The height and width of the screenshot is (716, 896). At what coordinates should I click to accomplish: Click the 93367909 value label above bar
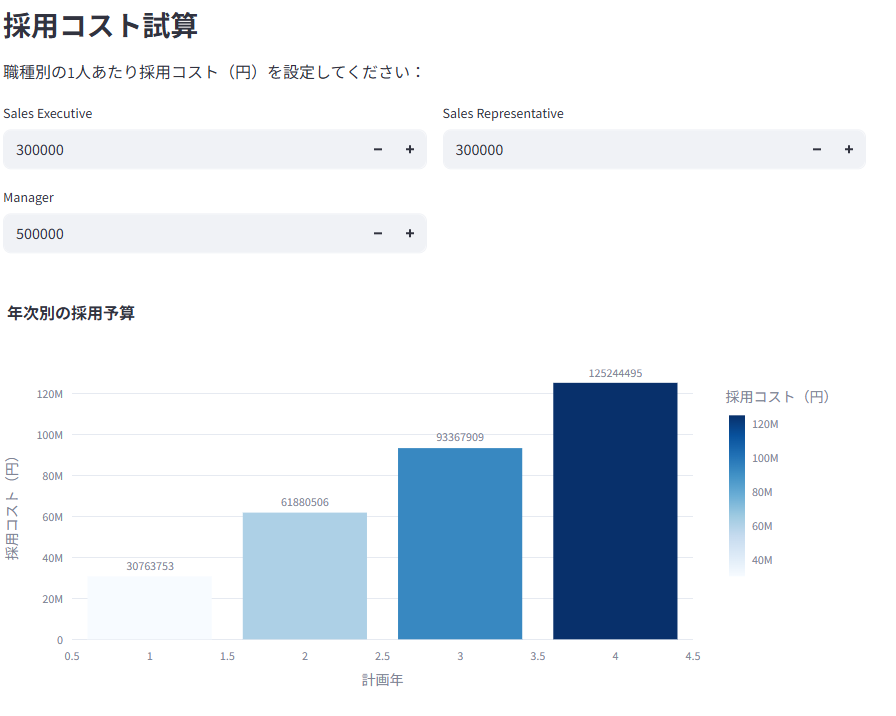pos(460,437)
